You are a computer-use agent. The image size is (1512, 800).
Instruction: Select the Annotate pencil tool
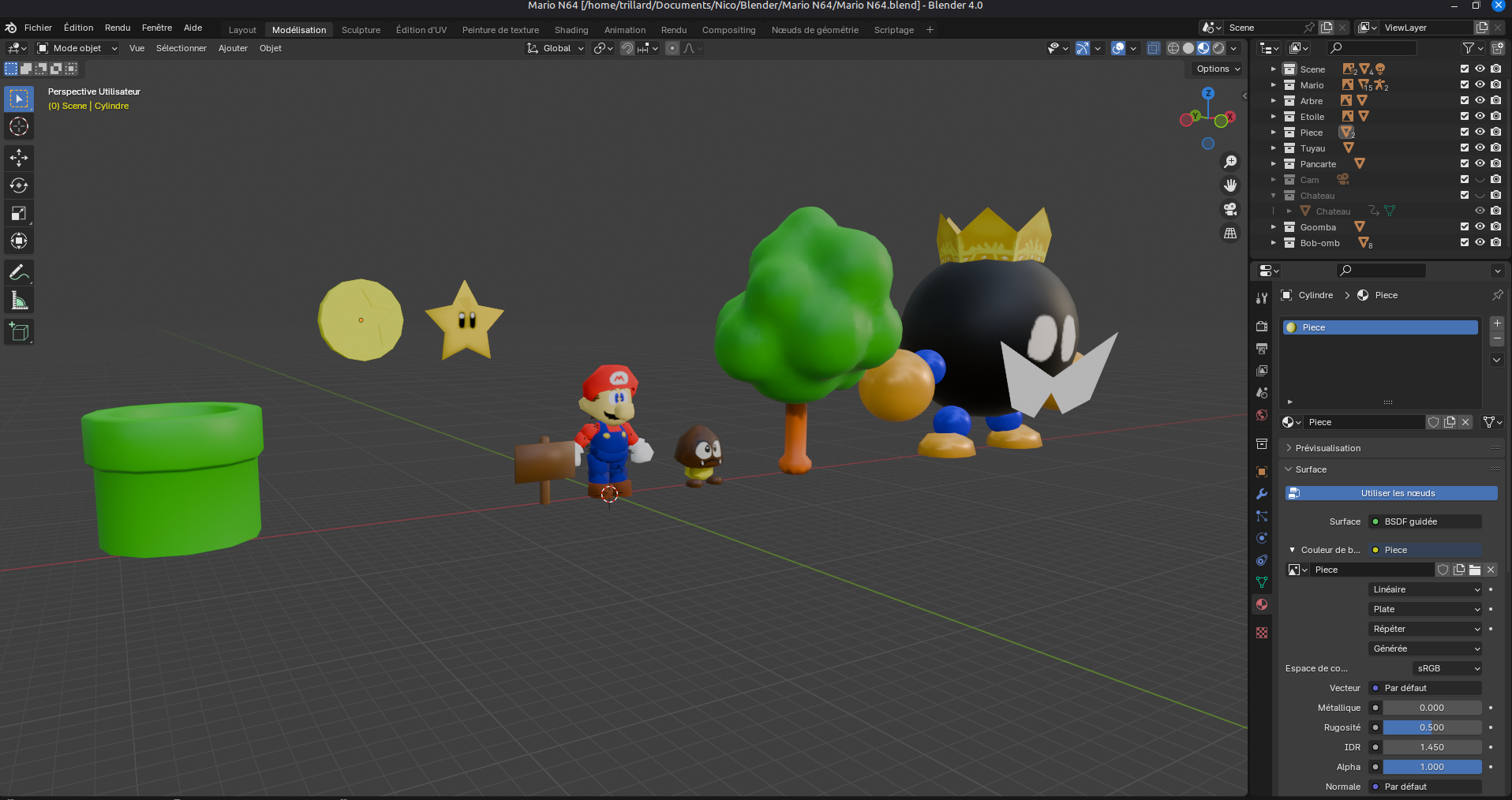19,273
